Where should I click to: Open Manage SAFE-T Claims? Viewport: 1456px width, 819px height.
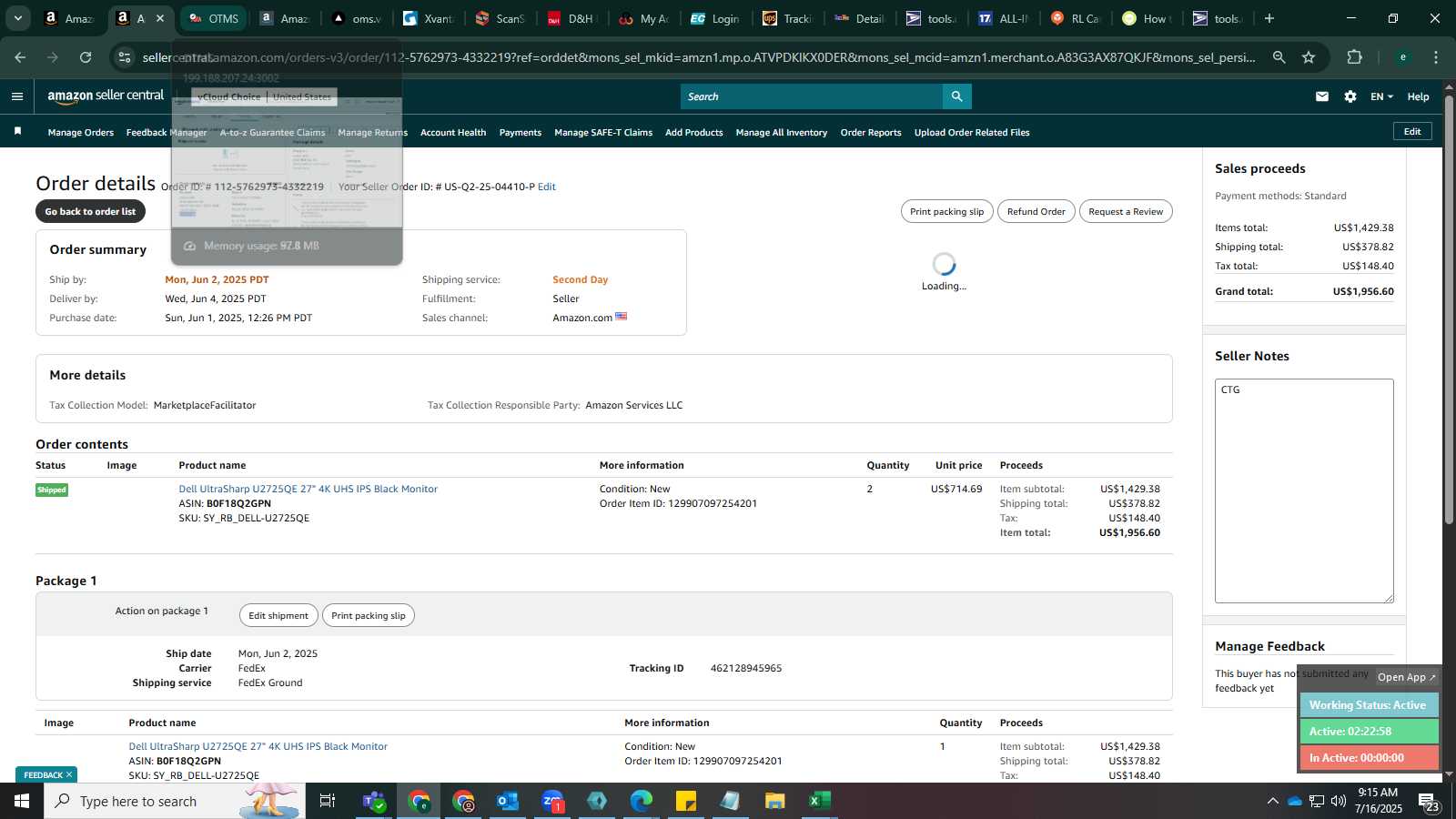(x=603, y=132)
